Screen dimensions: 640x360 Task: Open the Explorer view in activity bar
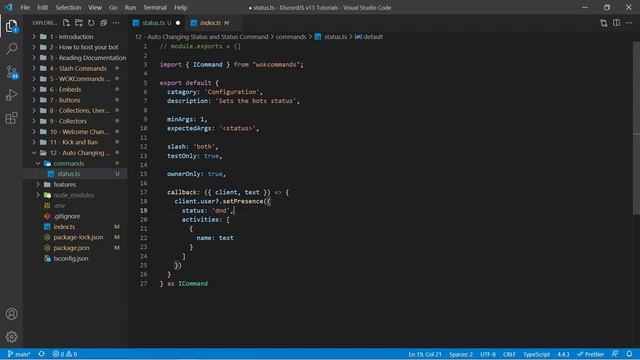click(11, 26)
